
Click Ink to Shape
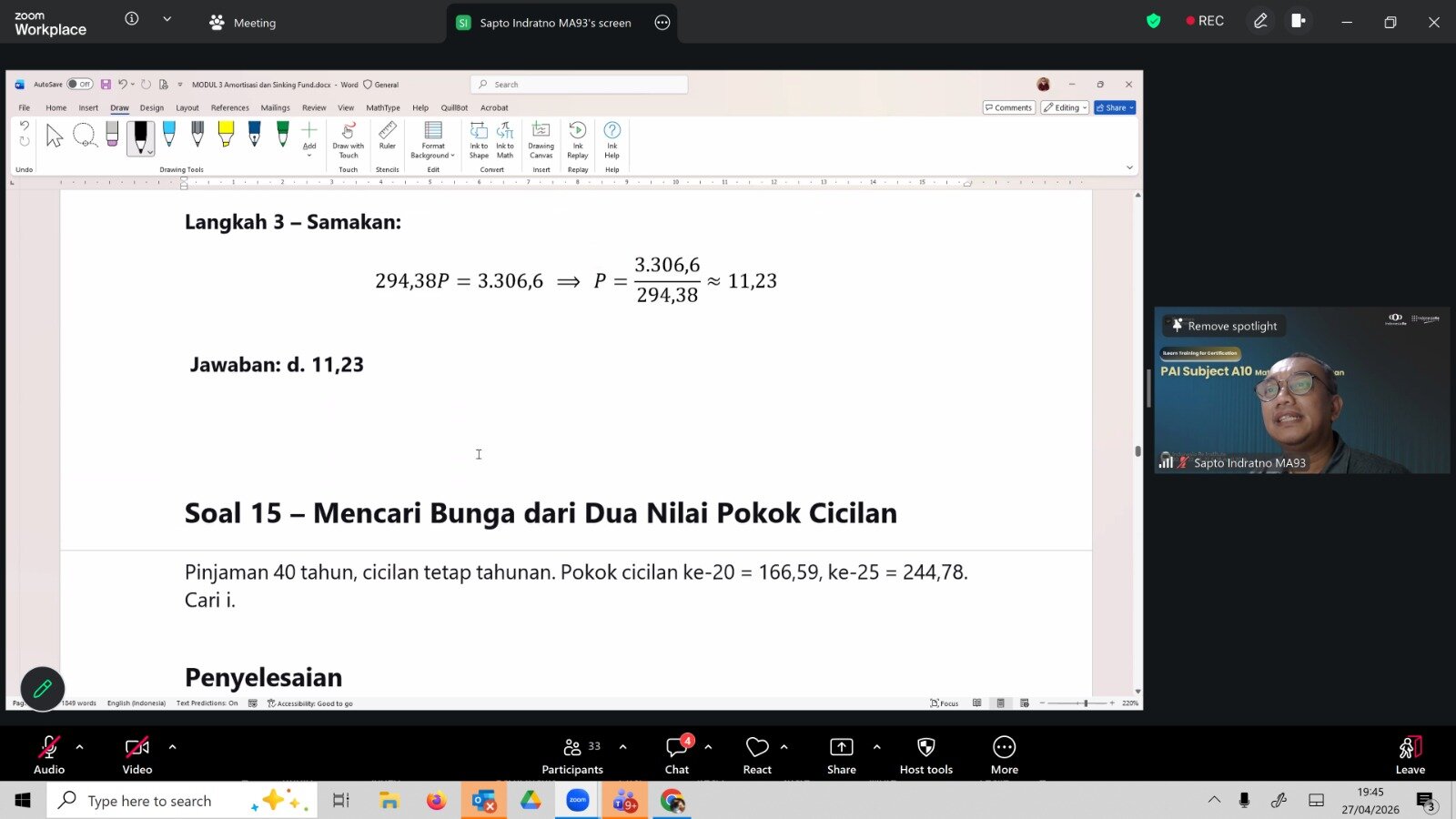tap(479, 140)
